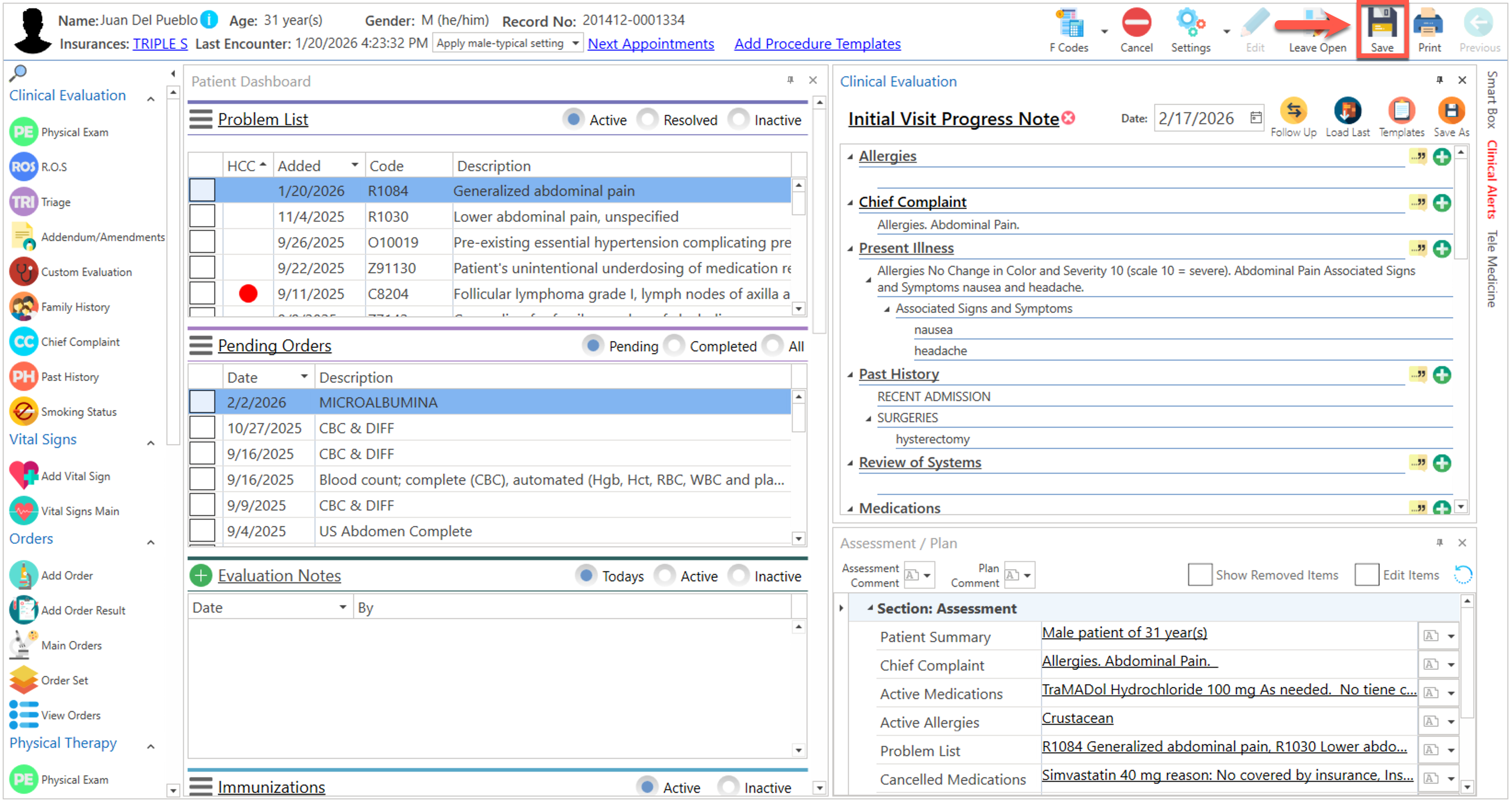The image size is (1512, 803).
Task: Click the Follow Up icon
Action: pyautogui.click(x=1293, y=111)
